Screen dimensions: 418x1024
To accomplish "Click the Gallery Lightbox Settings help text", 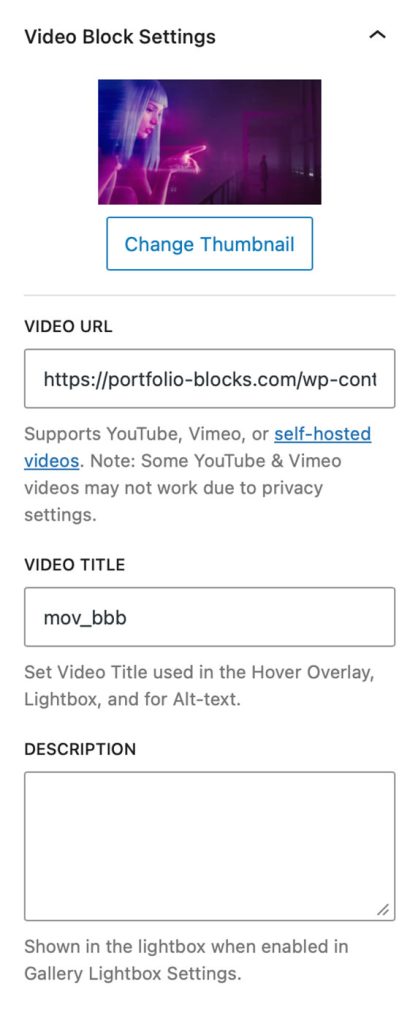I will (x=186, y=960).
